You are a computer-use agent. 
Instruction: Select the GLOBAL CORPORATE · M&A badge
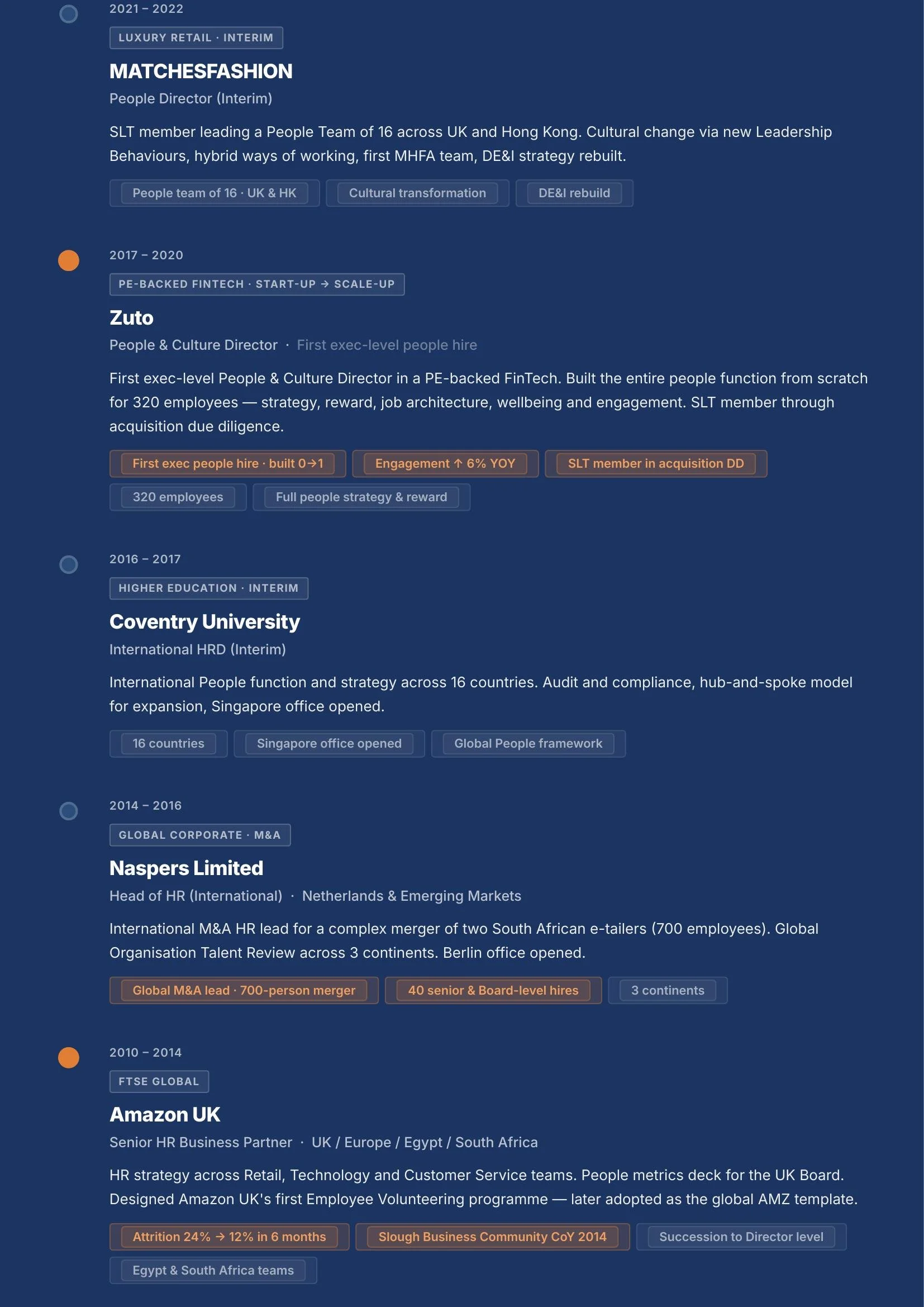click(x=201, y=835)
